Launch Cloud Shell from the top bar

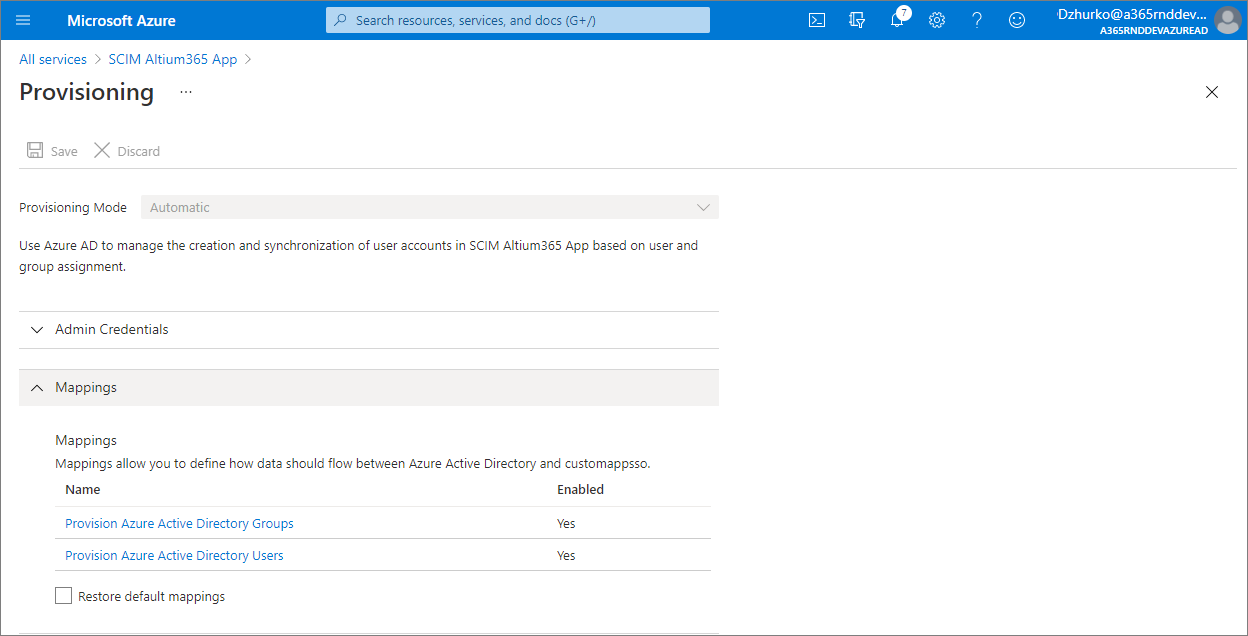(817, 20)
